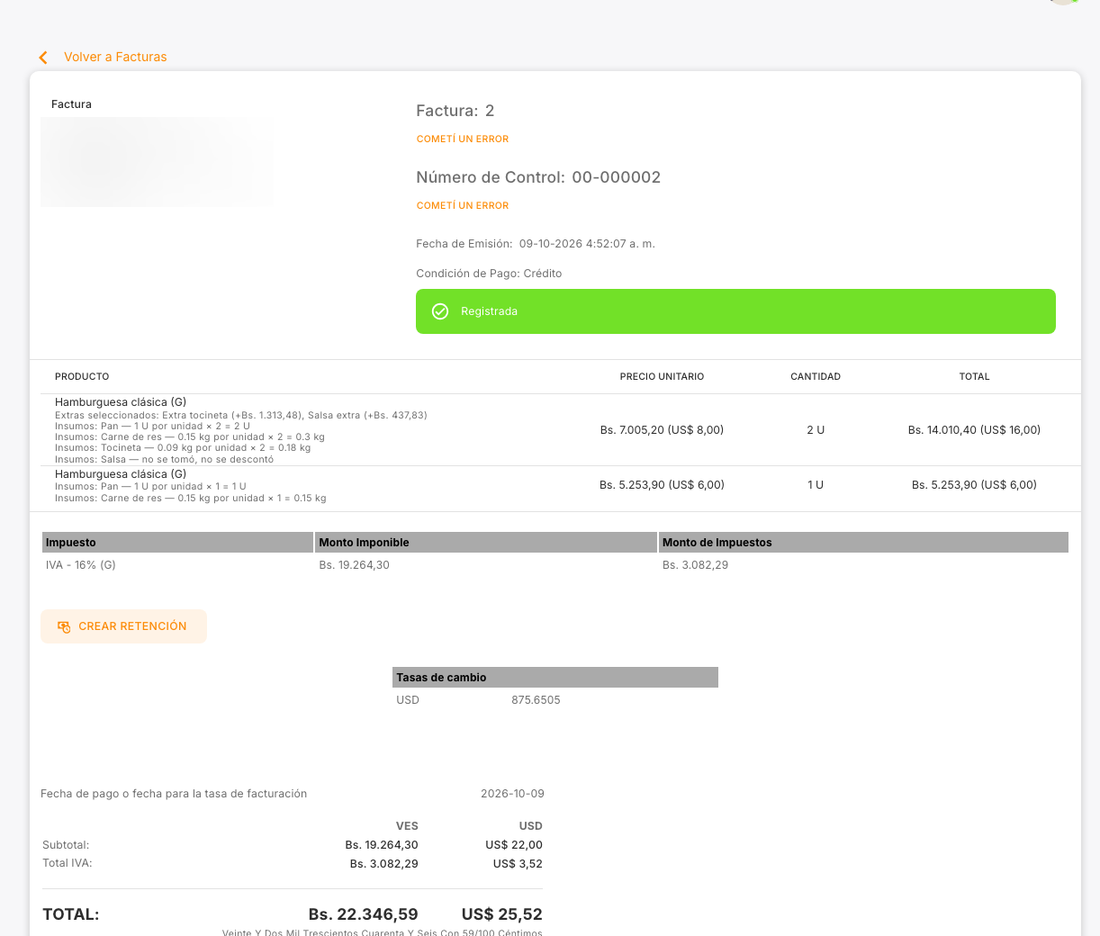The image size is (1100, 936).
Task: Click the "Monto Imponible" table header
Action: tap(485, 542)
